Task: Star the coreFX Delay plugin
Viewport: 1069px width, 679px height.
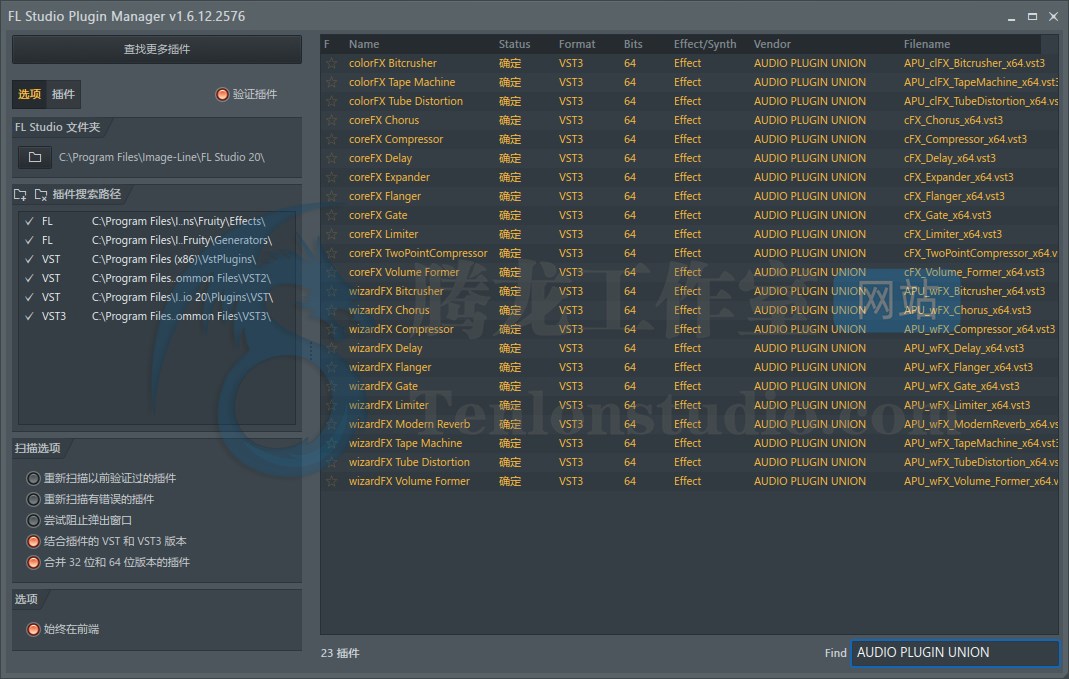Action: pyautogui.click(x=331, y=158)
